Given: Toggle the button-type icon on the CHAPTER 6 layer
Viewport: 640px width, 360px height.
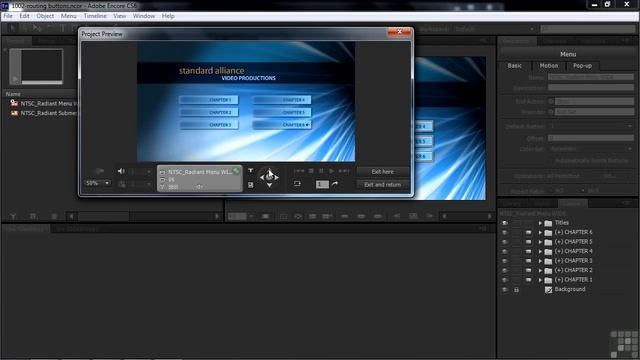Looking at the screenshot, I should 528,232.
